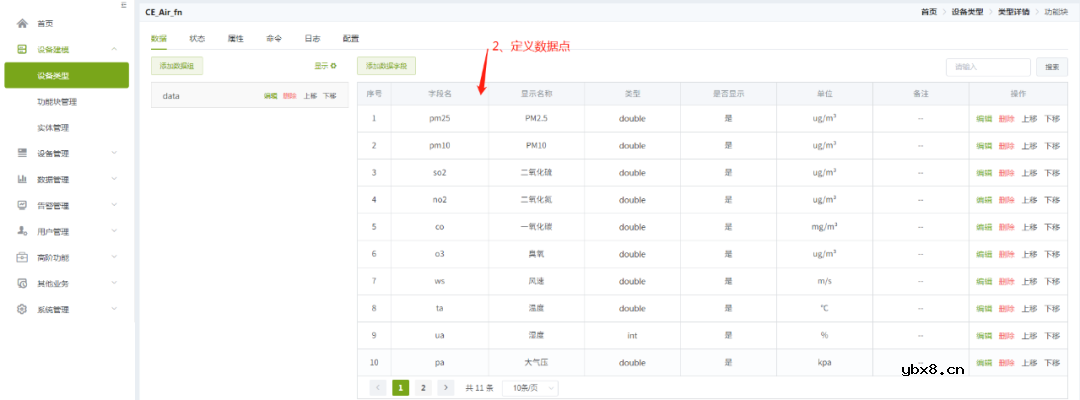This screenshot has height=400, width=1080.
Task: Open the 10条/页 page size dropdown
Action: coord(530,388)
